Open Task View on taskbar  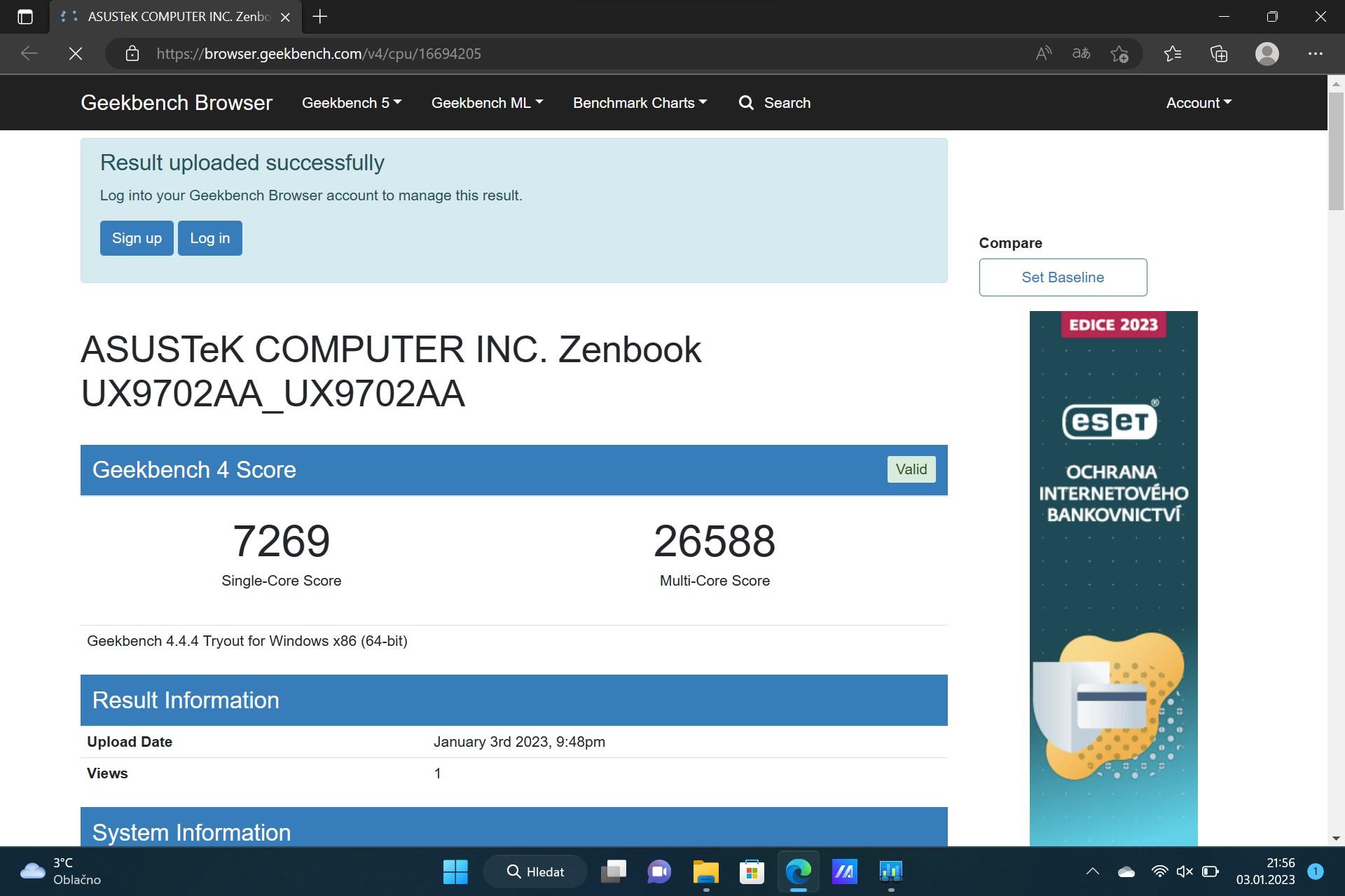[614, 871]
